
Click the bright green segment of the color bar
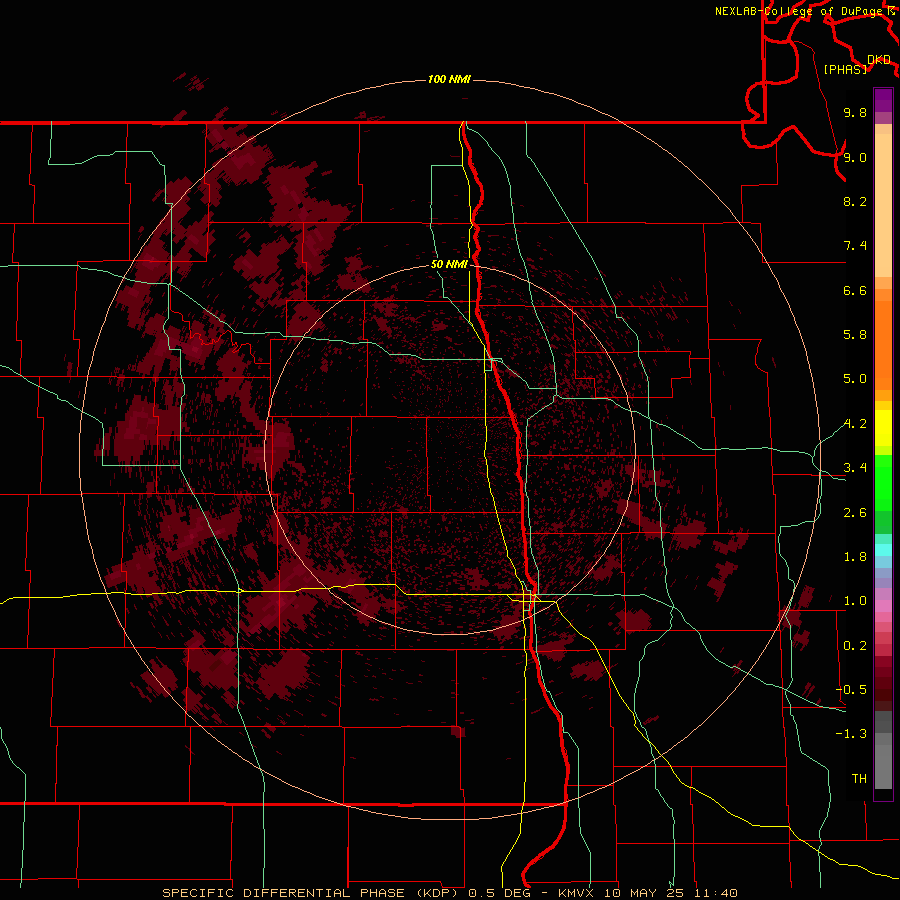[883, 483]
